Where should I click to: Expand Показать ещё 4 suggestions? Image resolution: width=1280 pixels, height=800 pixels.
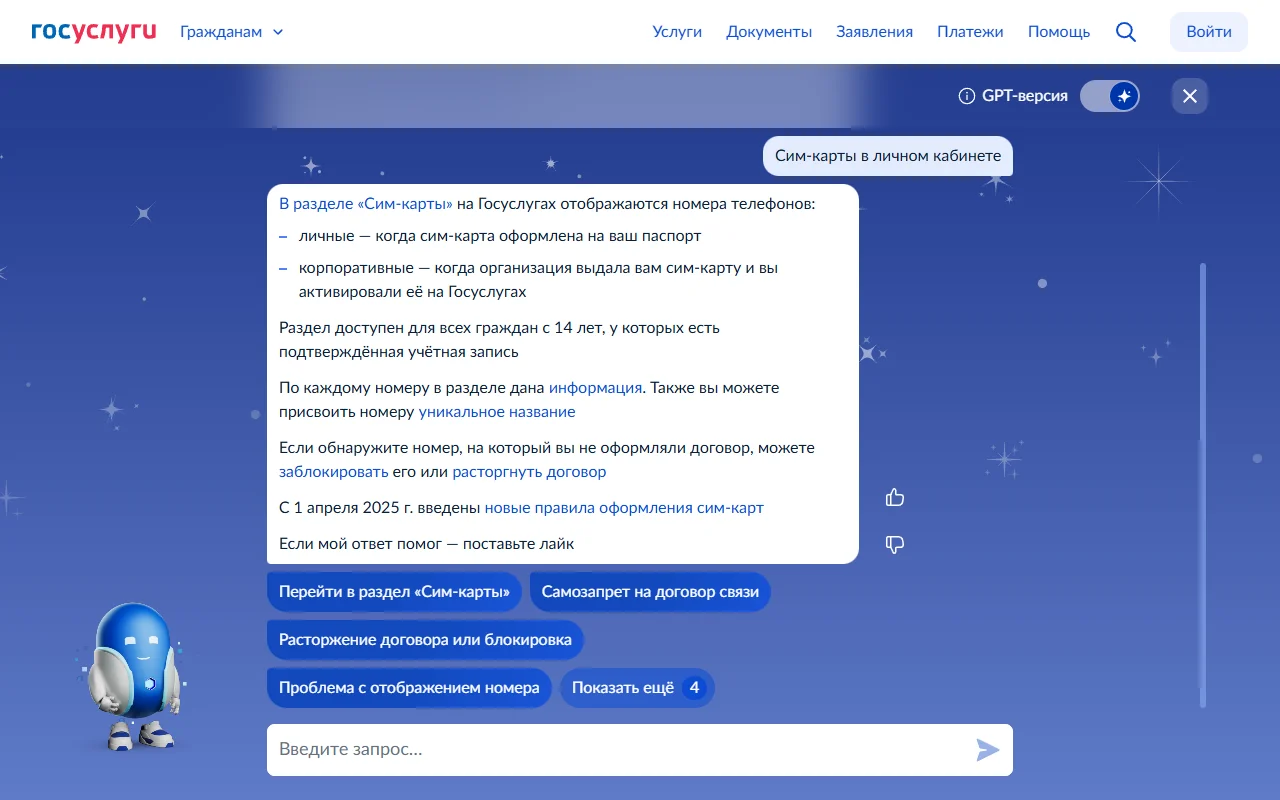[x=637, y=688]
